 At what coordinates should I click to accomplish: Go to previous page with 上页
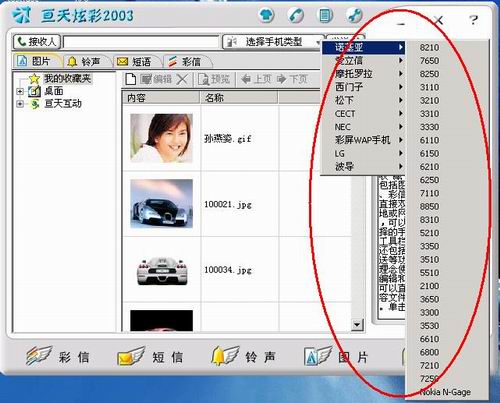256,79
